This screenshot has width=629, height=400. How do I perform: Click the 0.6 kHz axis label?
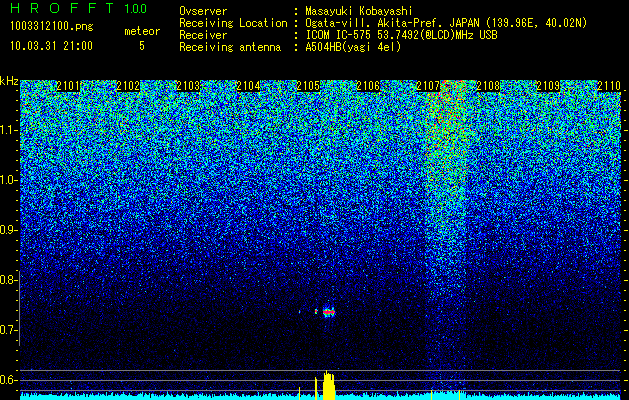8,380
